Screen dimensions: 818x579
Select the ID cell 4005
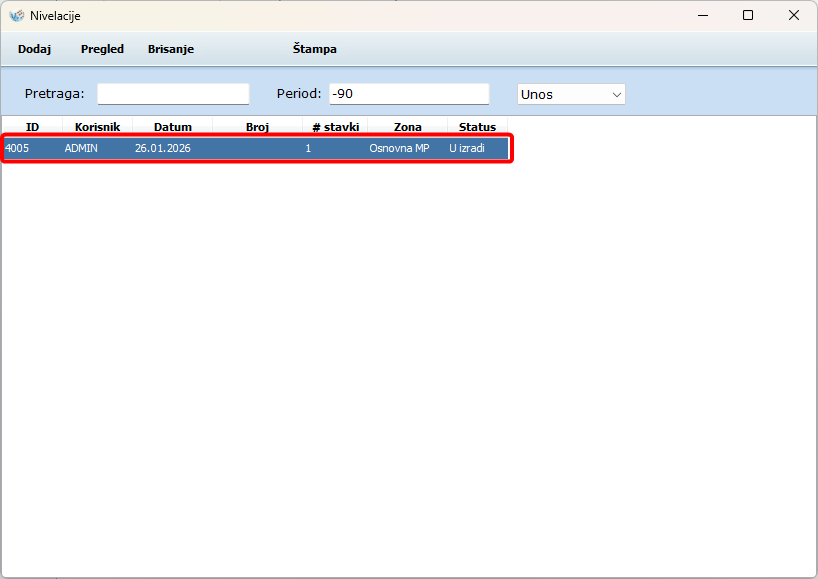pos(17,148)
